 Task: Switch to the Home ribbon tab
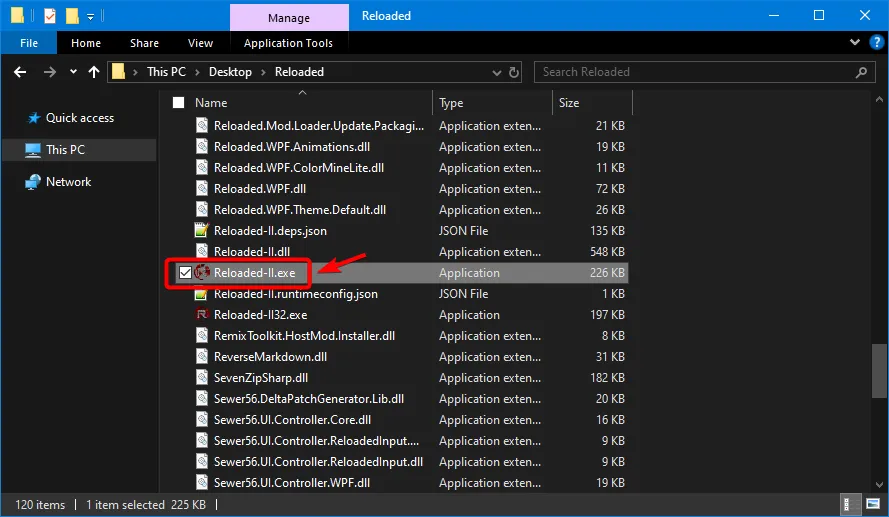tap(86, 43)
